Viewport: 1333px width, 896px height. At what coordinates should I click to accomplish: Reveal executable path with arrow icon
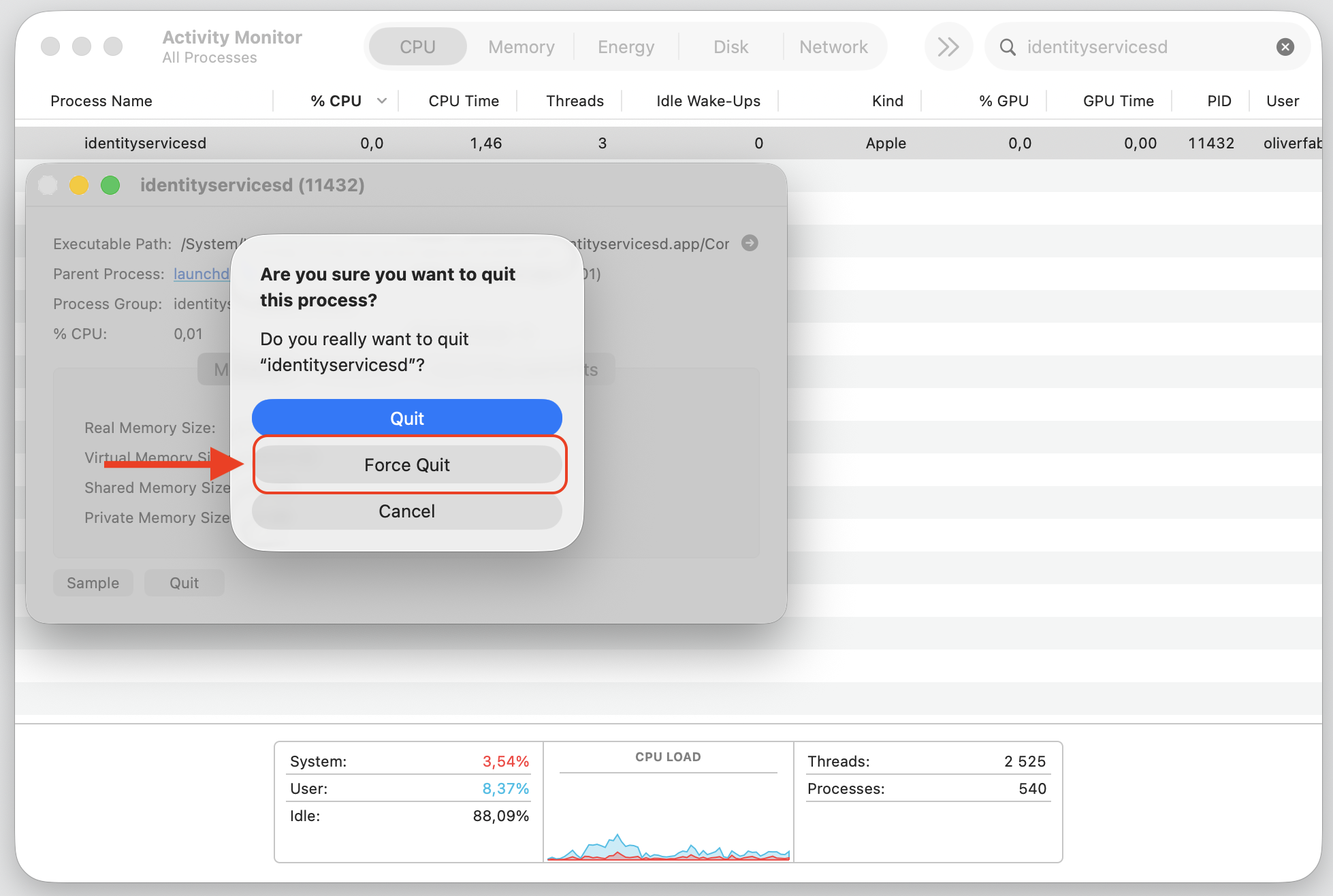(x=750, y=243)
